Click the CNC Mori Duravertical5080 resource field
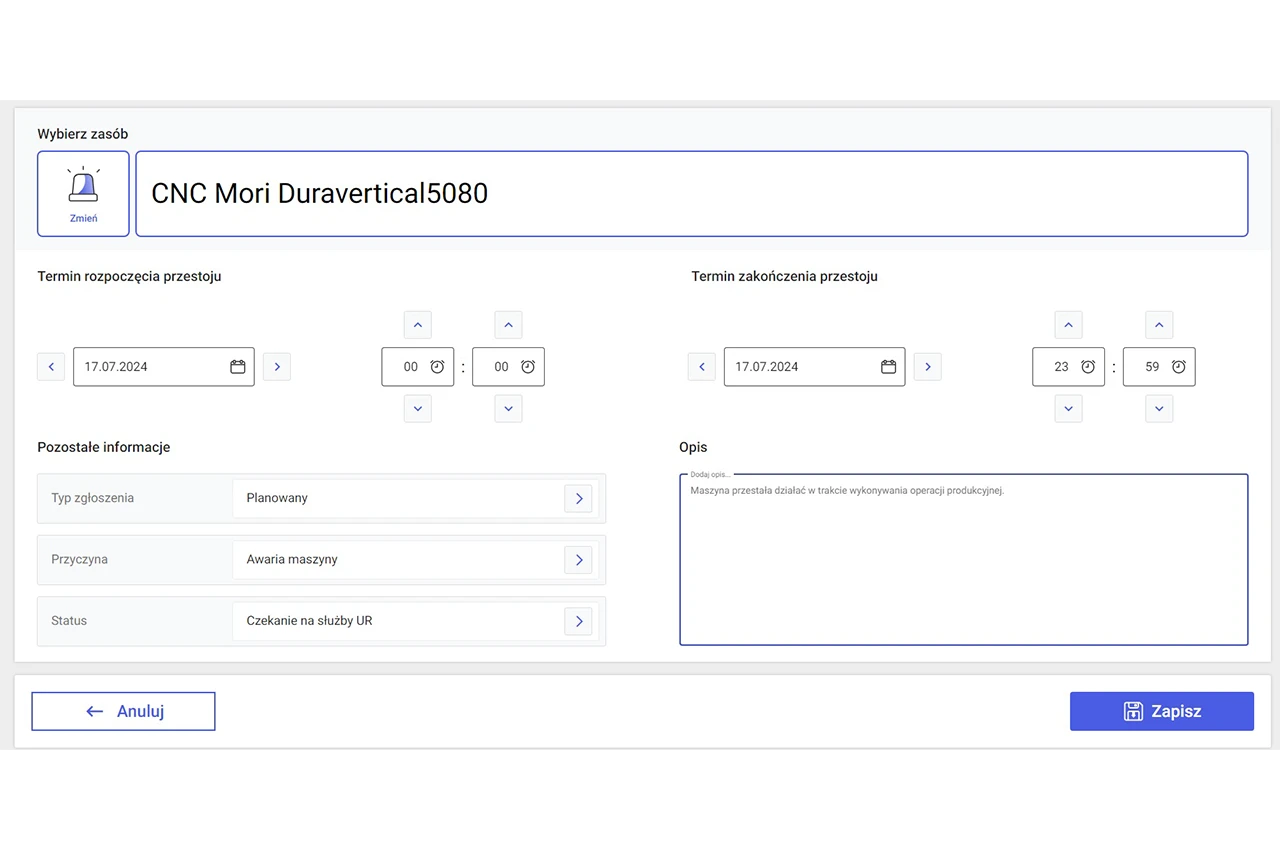The height and width of the screenshot is (850, 1280). point(692,194)
